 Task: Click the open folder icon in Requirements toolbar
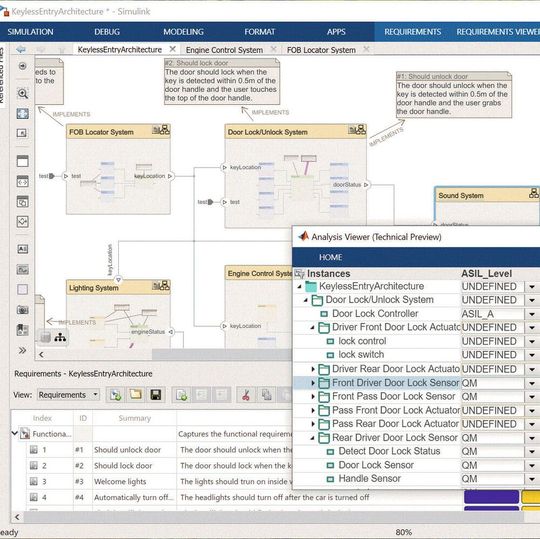pos(135,395)
